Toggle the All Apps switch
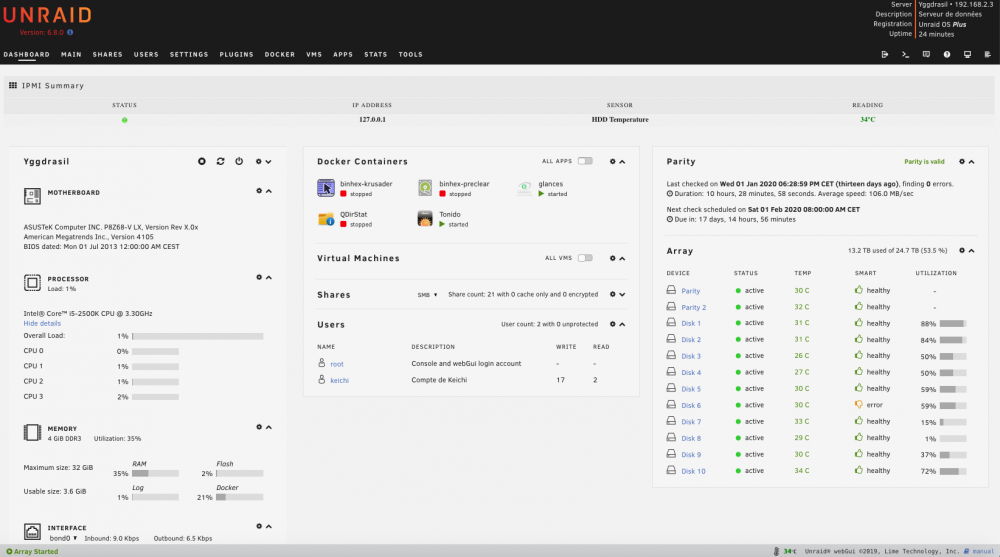 tap(585, 161)
